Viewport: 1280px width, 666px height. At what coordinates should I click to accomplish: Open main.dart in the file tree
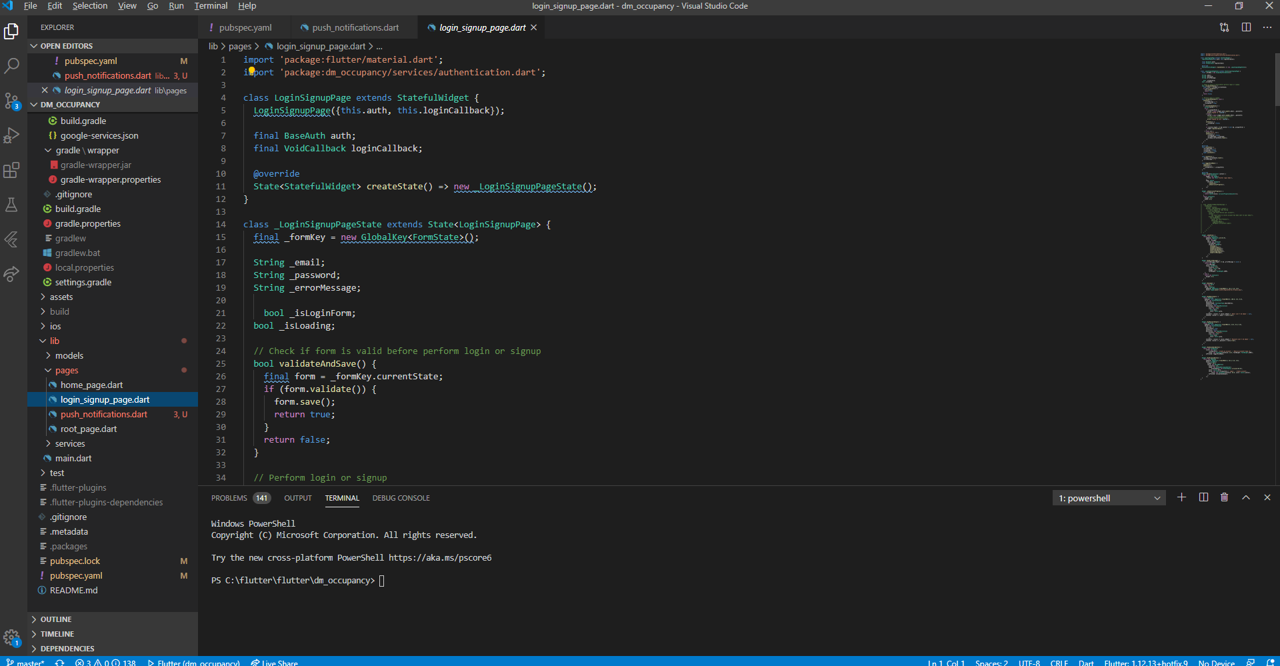74,458
